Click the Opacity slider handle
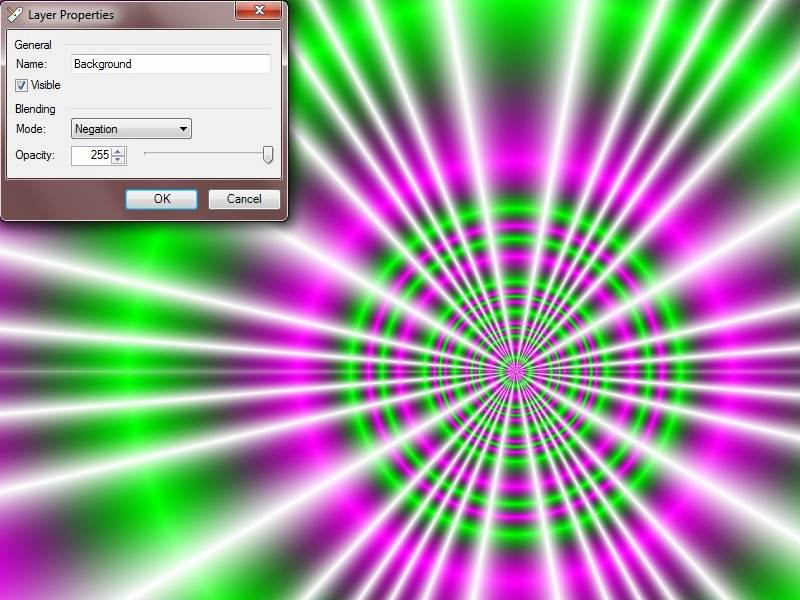The height and width of the screenshot is (600, 800). [268, 155]
